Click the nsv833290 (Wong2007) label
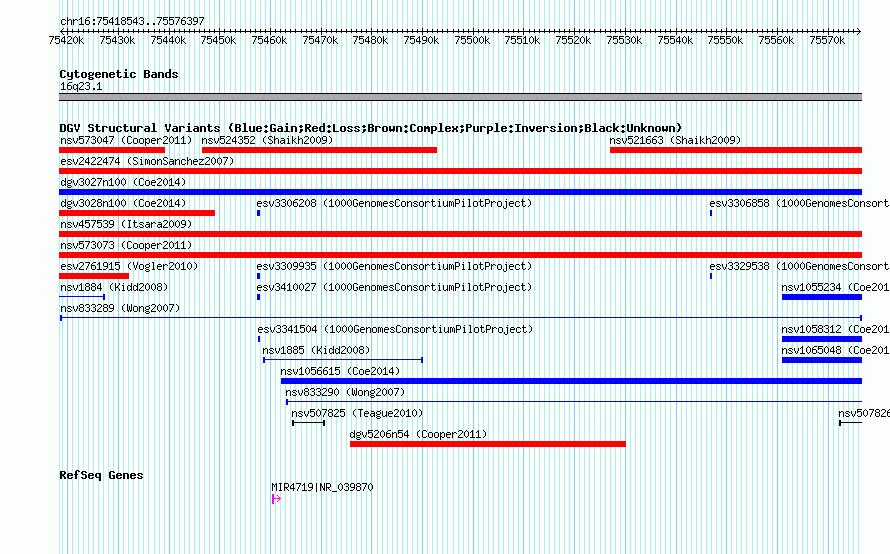890x554 pixels. [345, 392]
